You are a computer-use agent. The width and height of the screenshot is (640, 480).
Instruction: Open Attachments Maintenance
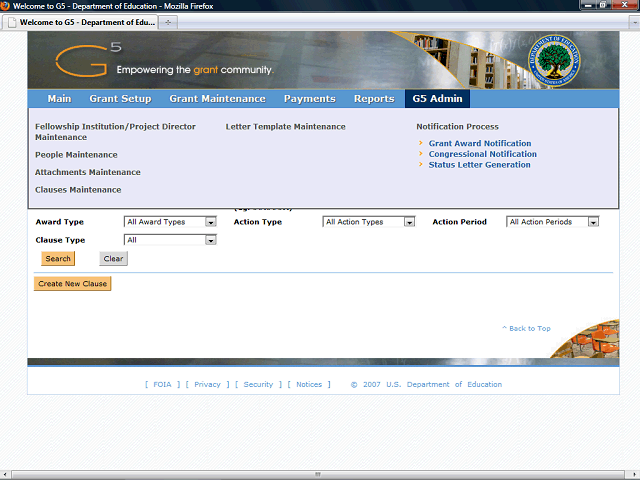[88, 172]
